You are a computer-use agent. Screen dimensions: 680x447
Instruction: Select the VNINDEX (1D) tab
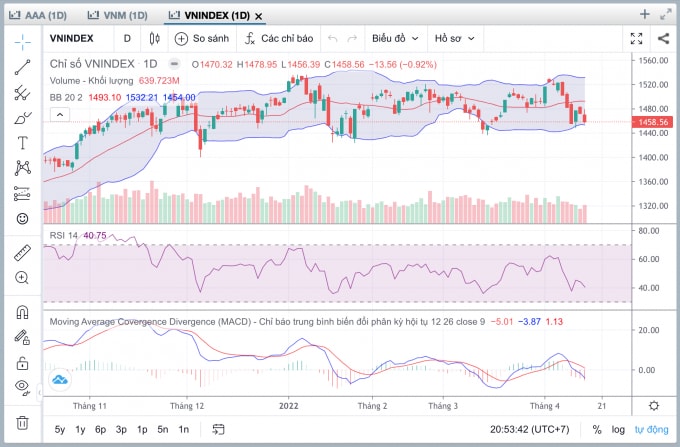pos(211,16)
